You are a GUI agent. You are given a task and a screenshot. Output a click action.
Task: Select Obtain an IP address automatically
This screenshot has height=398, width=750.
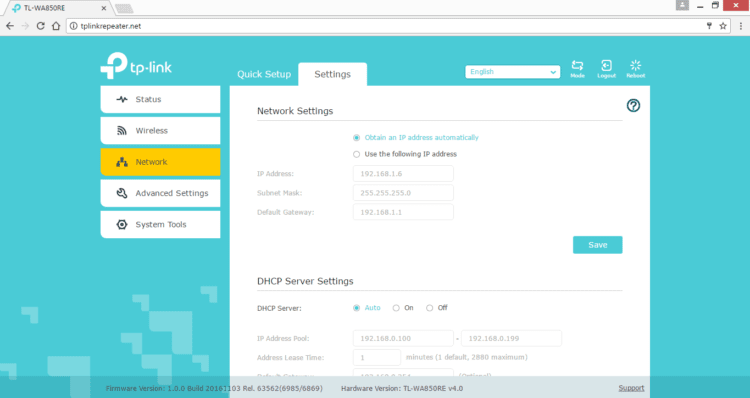click(x=356, y=138)
